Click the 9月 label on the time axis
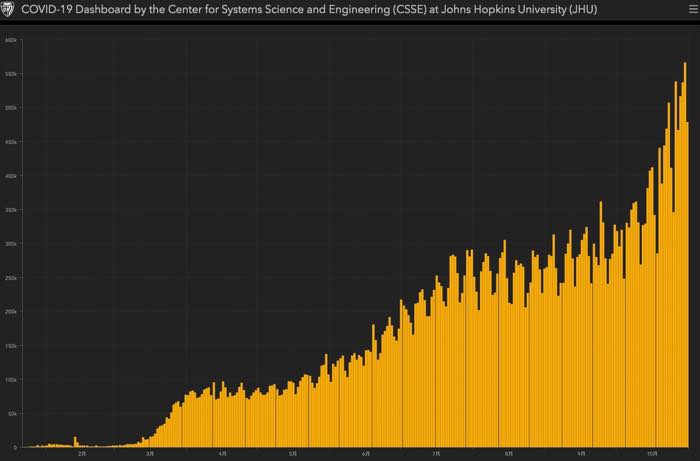Image resolution: width=700 pixels, height=461 pixels. click(581, 453)
